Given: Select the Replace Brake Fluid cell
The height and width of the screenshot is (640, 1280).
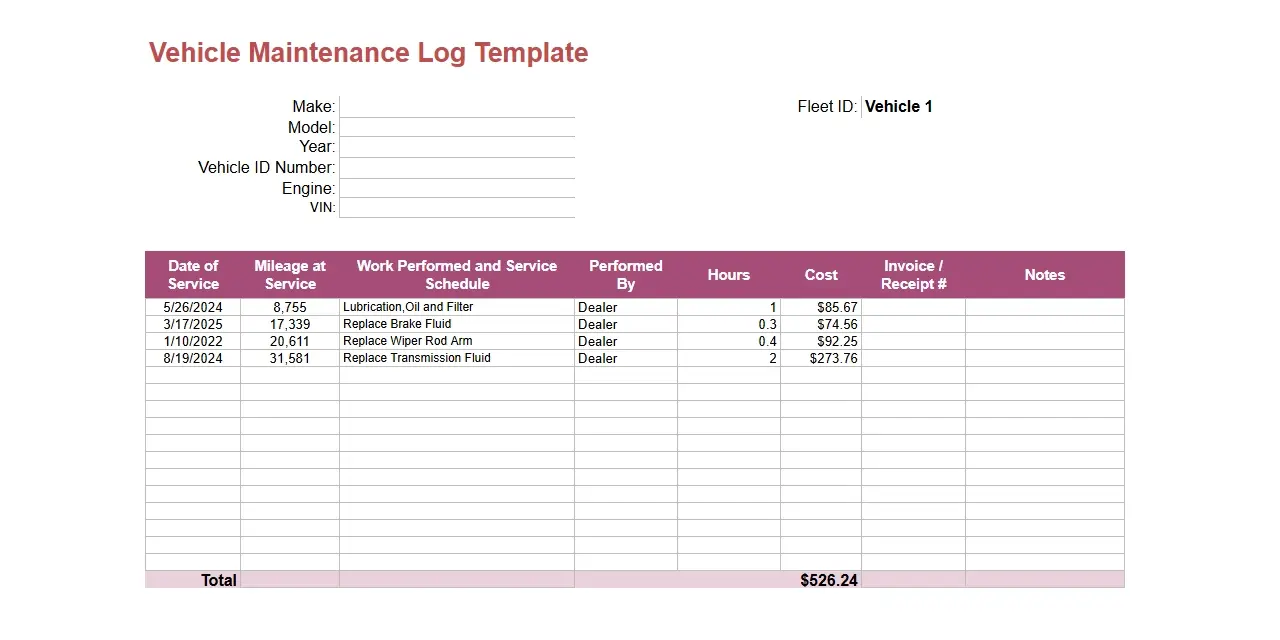Looking at the screenshot, I should tap(457, 325).
